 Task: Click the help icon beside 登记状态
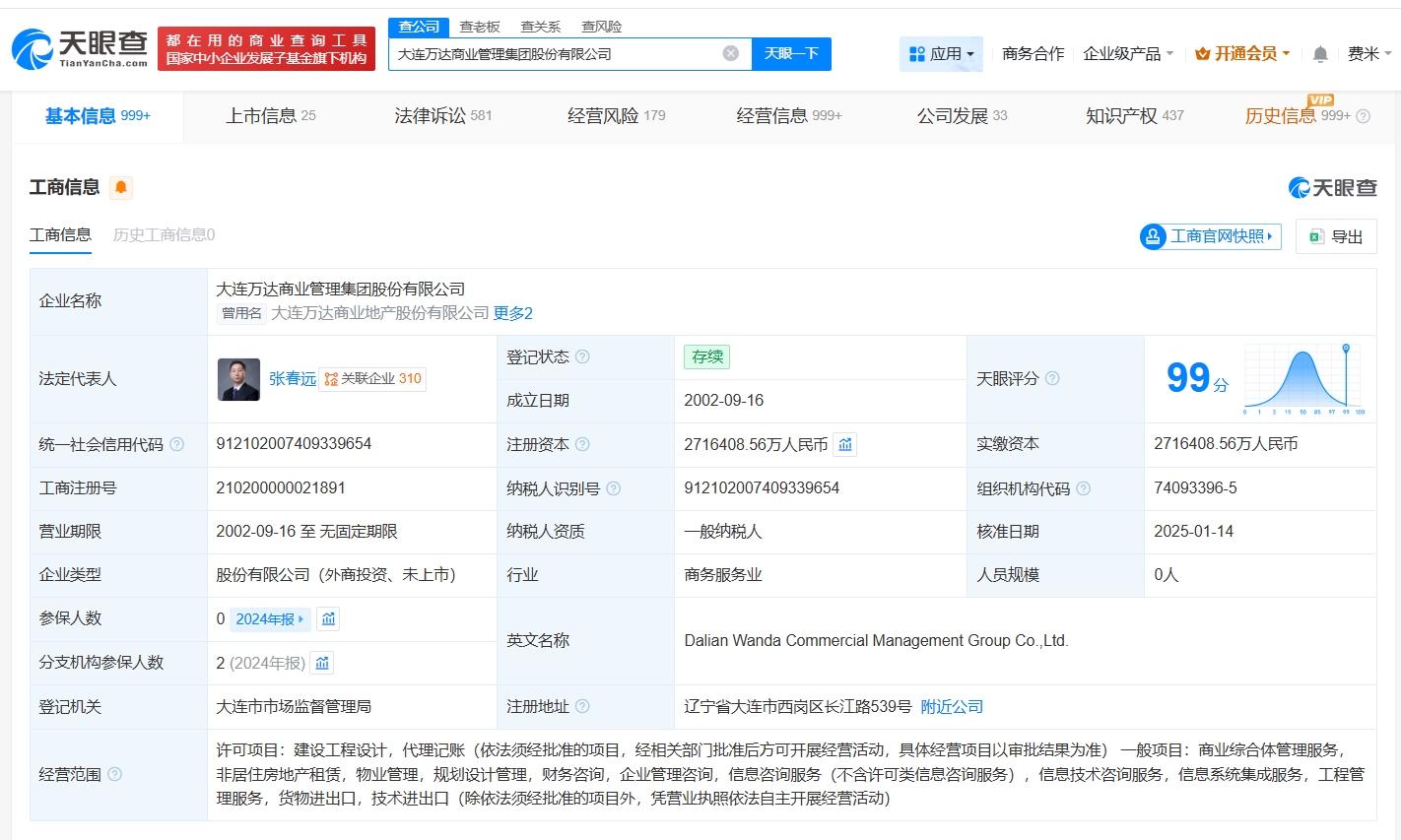[585, 356]
